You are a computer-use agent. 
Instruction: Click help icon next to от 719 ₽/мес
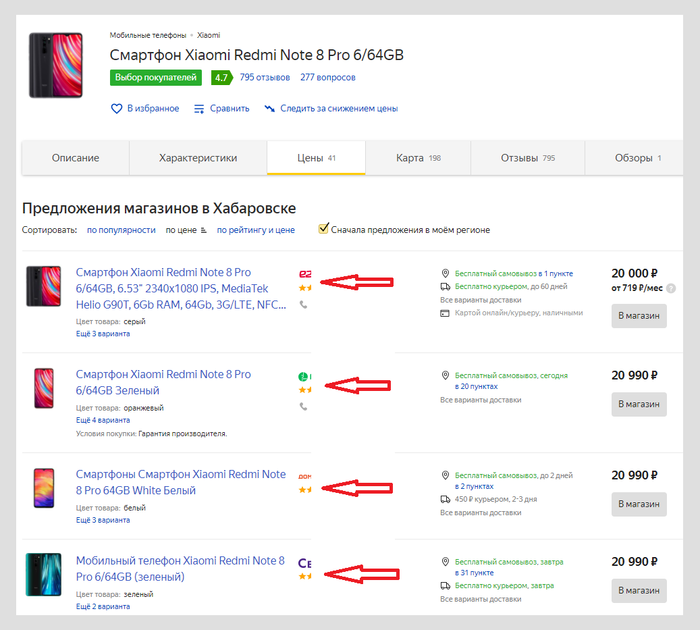(671, 288)
